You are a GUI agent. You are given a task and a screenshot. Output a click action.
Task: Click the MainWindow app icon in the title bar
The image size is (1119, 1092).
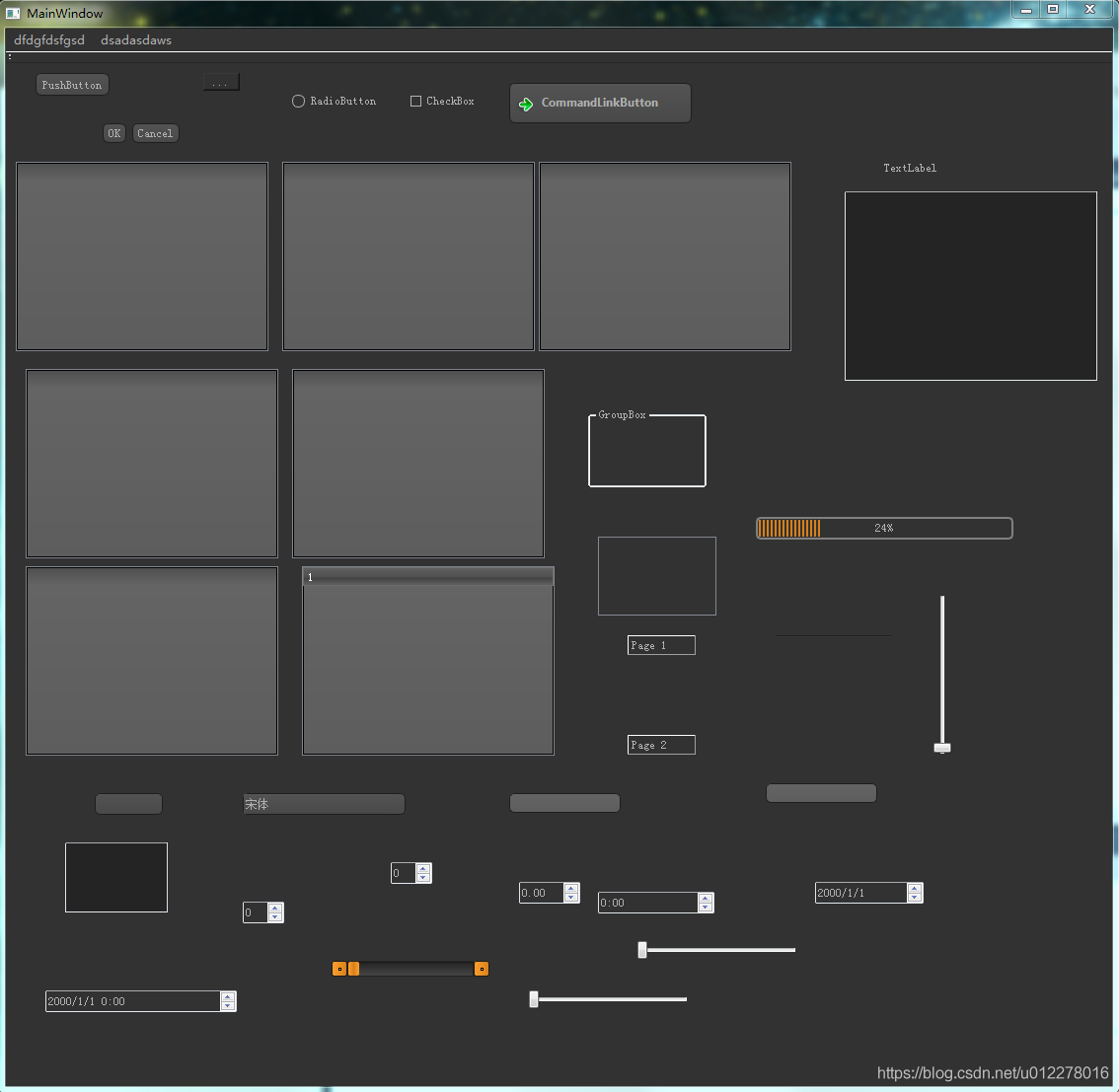(13, 14)
